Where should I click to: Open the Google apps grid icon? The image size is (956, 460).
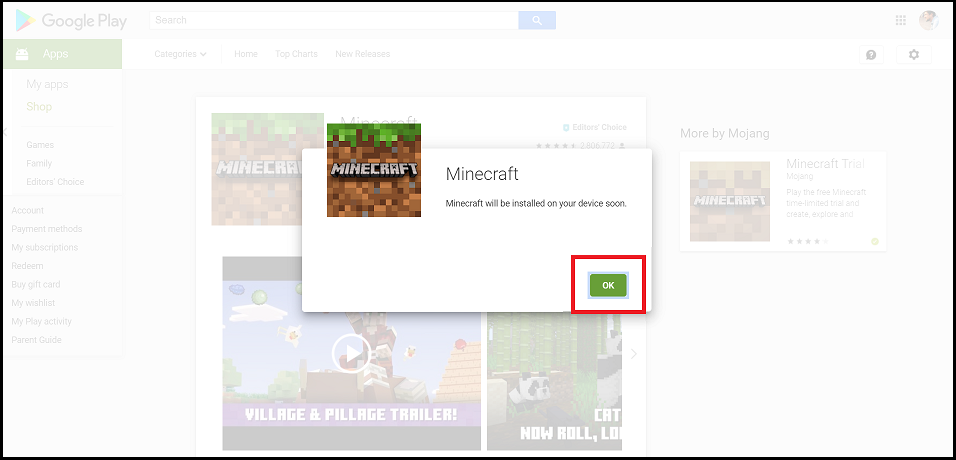pyautogui.click(x=901, y=20)
